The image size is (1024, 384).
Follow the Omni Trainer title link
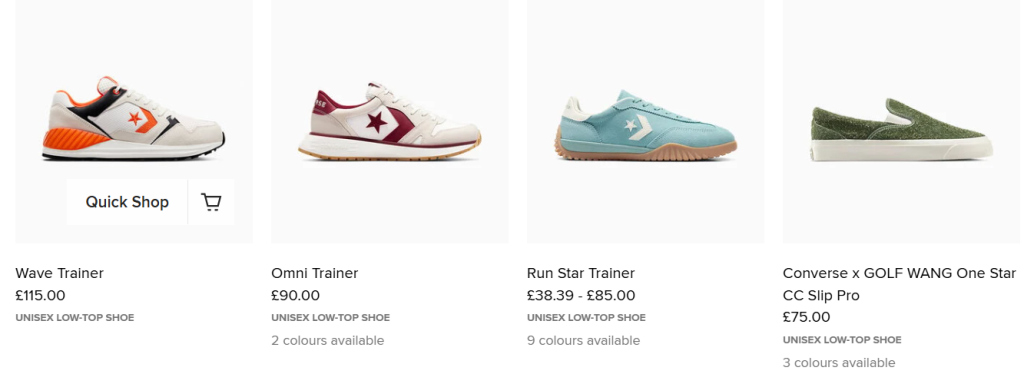[315, 273]
